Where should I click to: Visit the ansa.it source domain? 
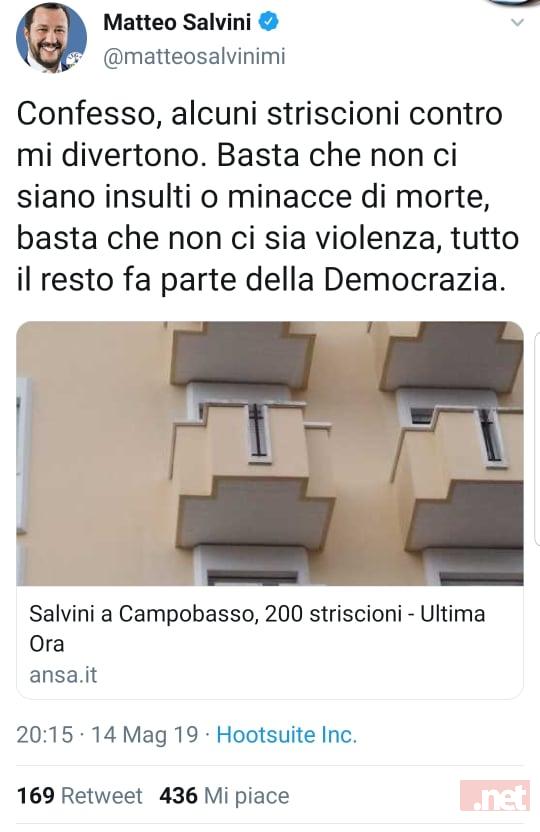pyautogui.click(x=63, y=675)
